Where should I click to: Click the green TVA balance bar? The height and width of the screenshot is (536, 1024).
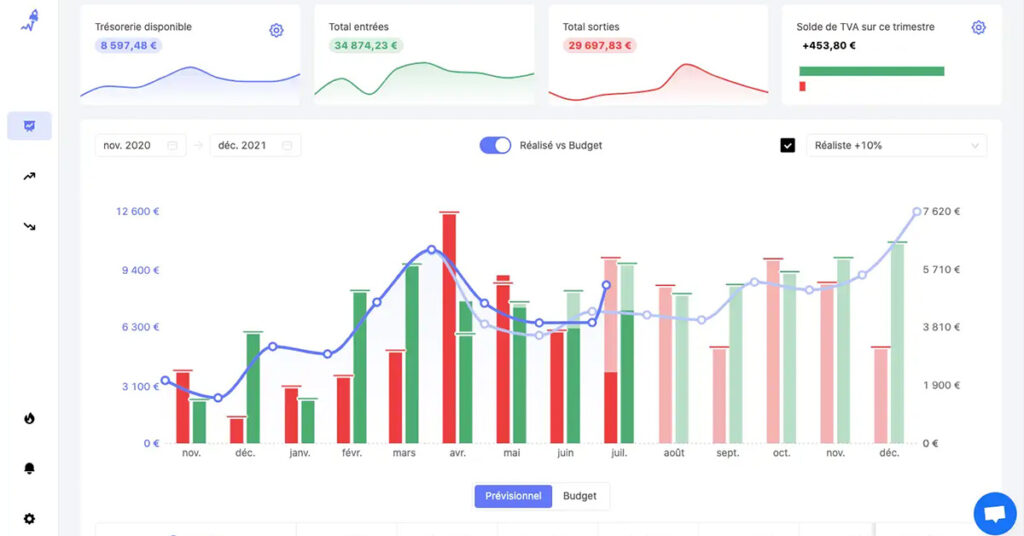pos(871,71)
